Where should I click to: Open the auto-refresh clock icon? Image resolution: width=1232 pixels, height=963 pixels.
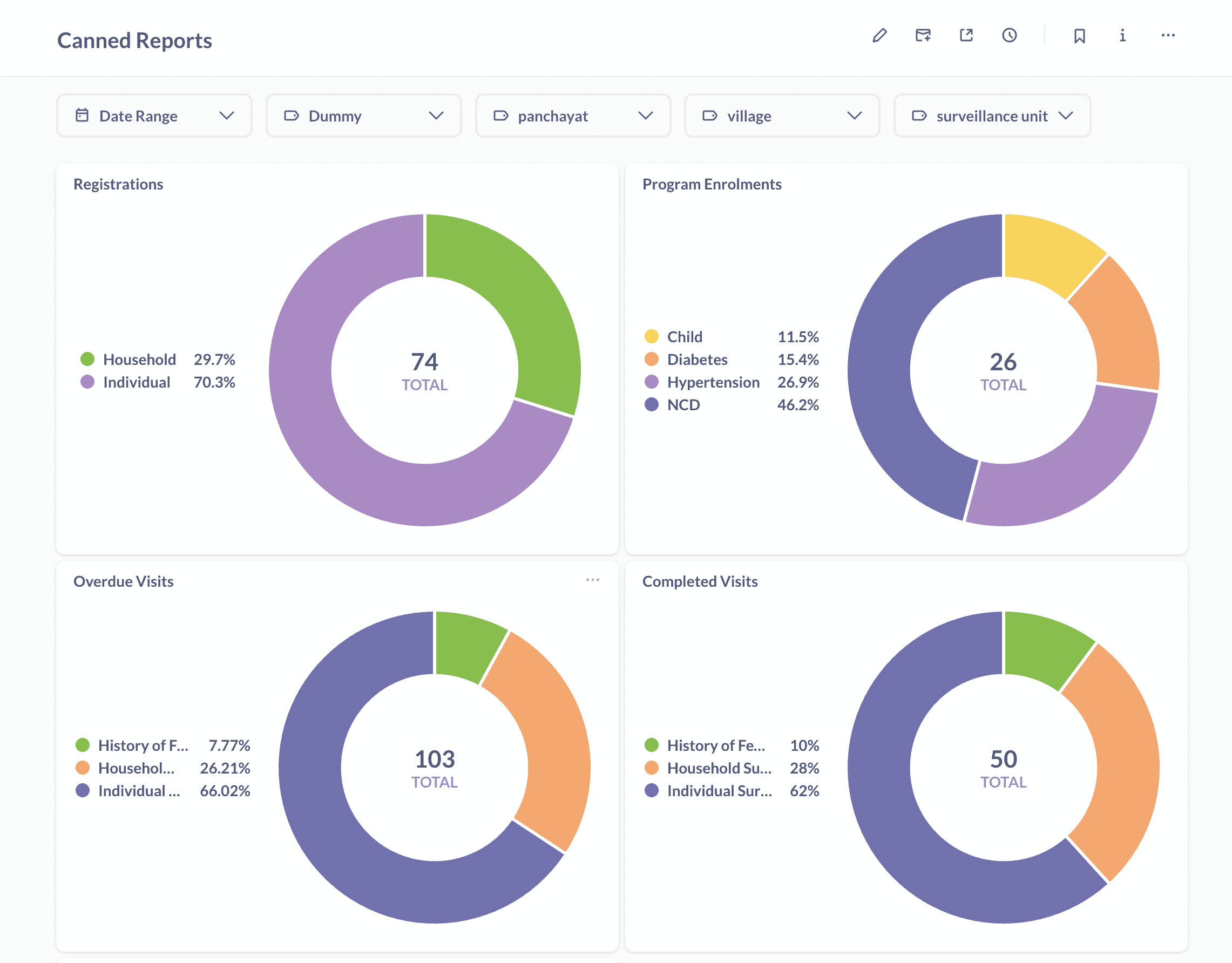coord(1009,36)
